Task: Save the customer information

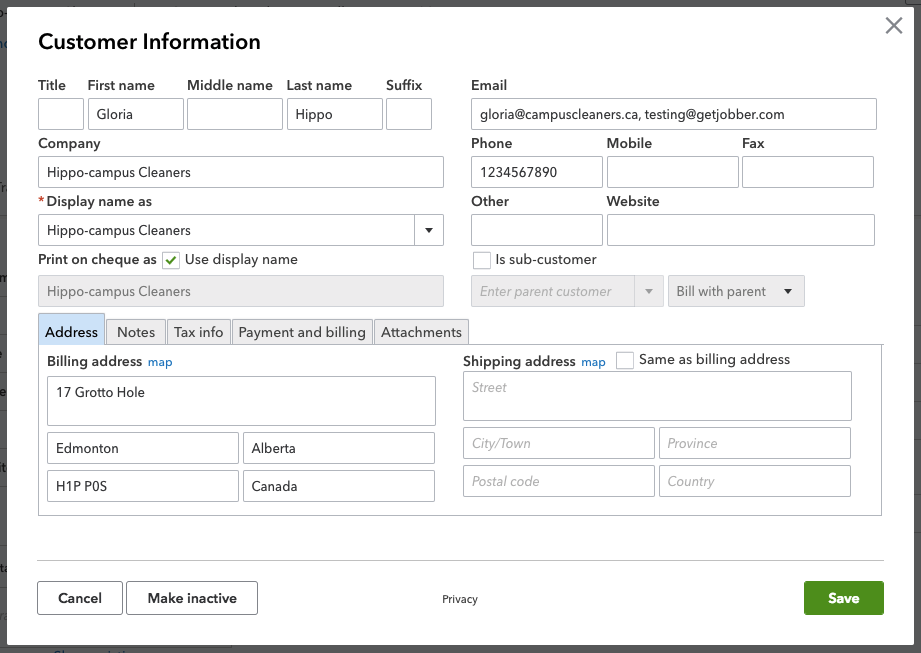Action: pyautogui.click(x=843, y=598)
